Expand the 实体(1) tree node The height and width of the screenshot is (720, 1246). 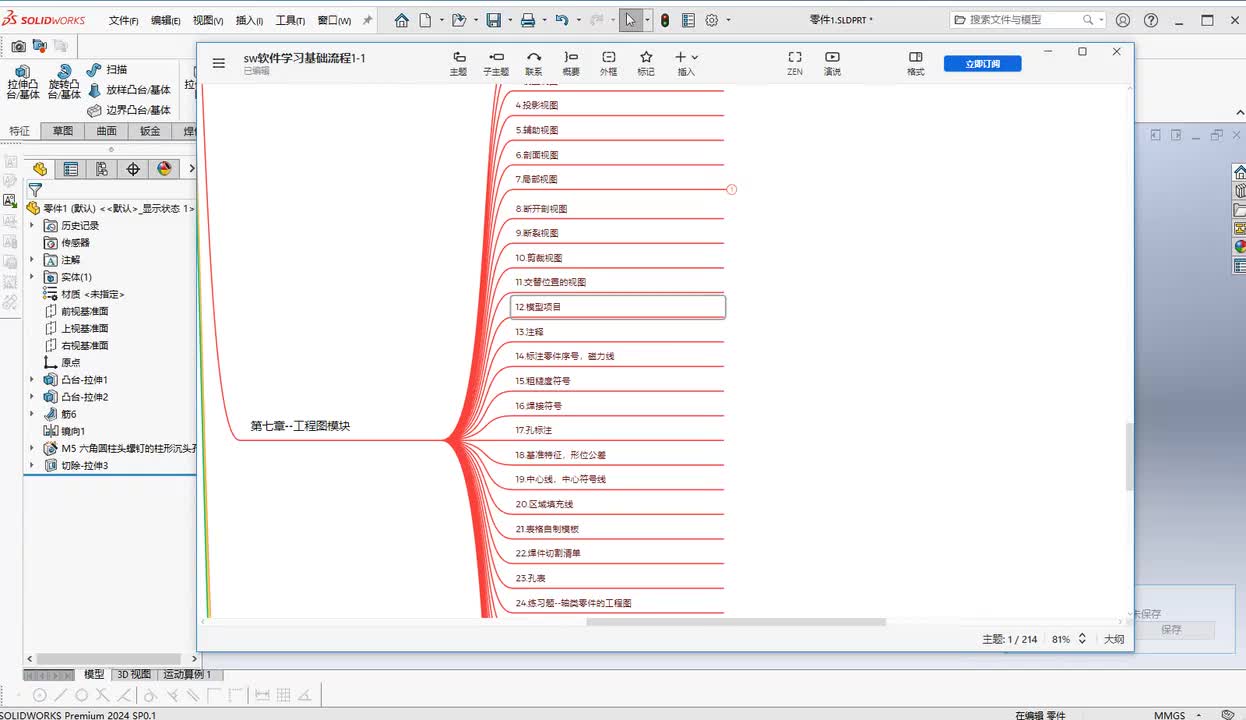pos(32,277)
